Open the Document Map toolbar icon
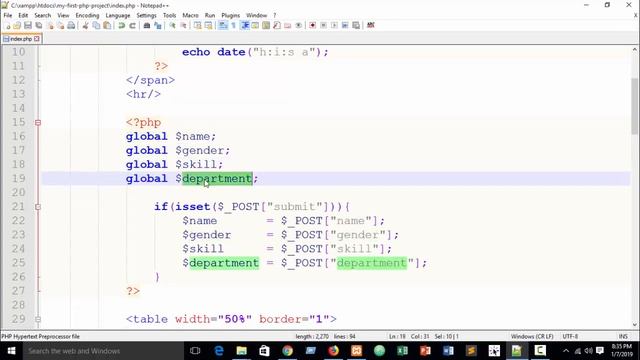640x360 pixels. click(266, 25)
